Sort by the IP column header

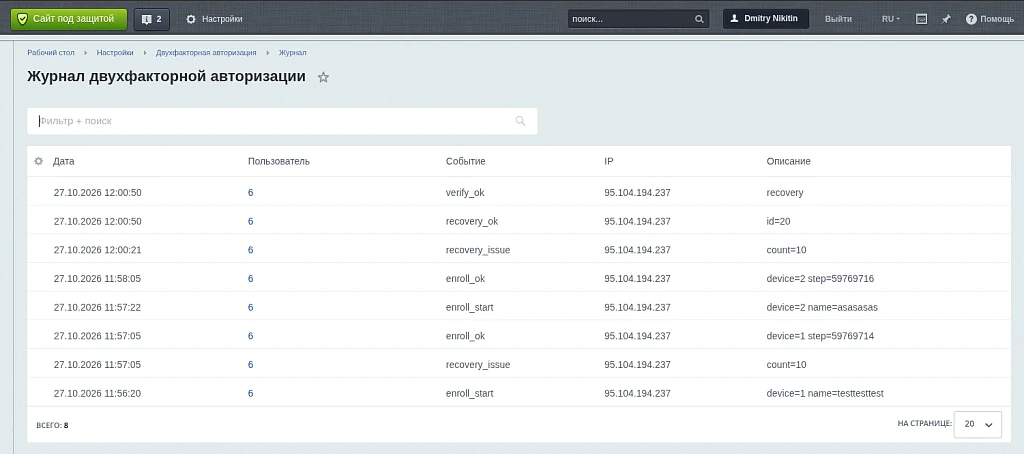coord(609,161)
